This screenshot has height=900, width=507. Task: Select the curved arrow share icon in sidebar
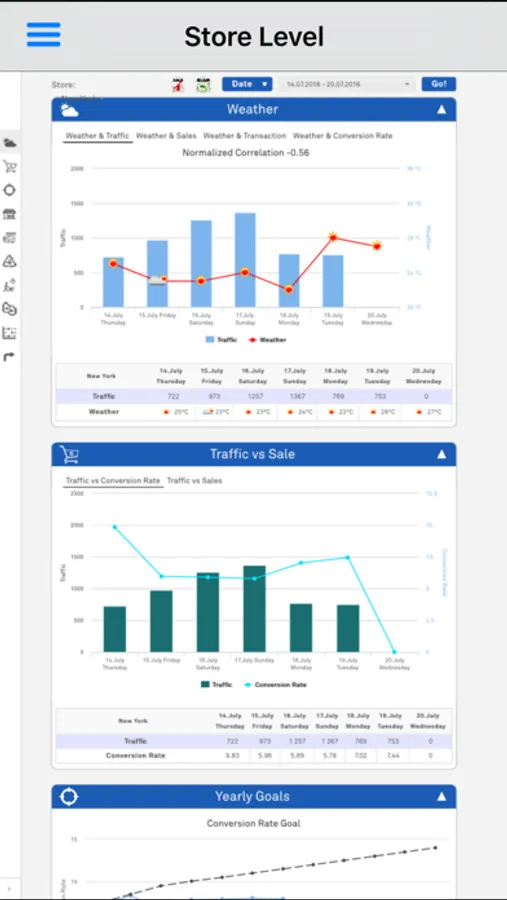click(x=10, y=357)
